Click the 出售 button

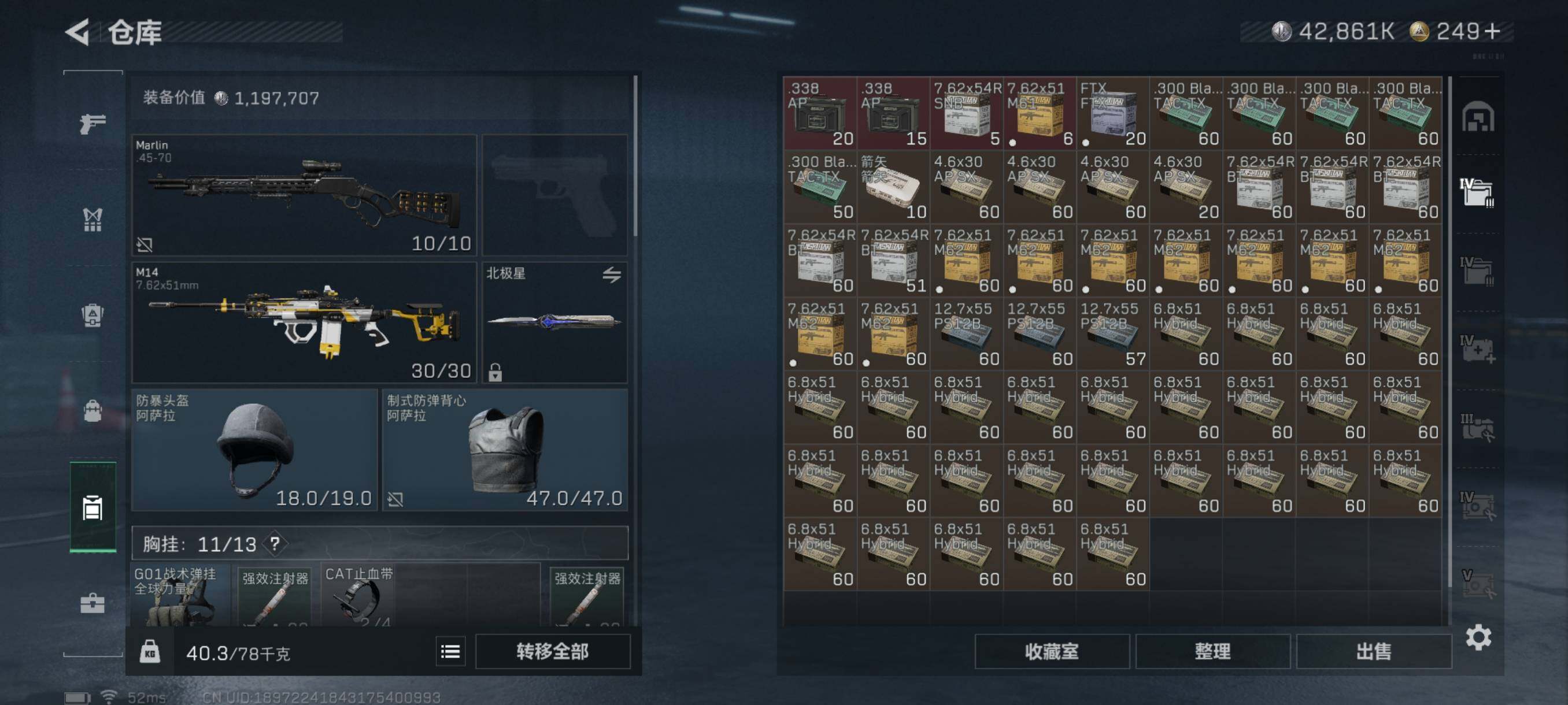tap(1373, 651)
